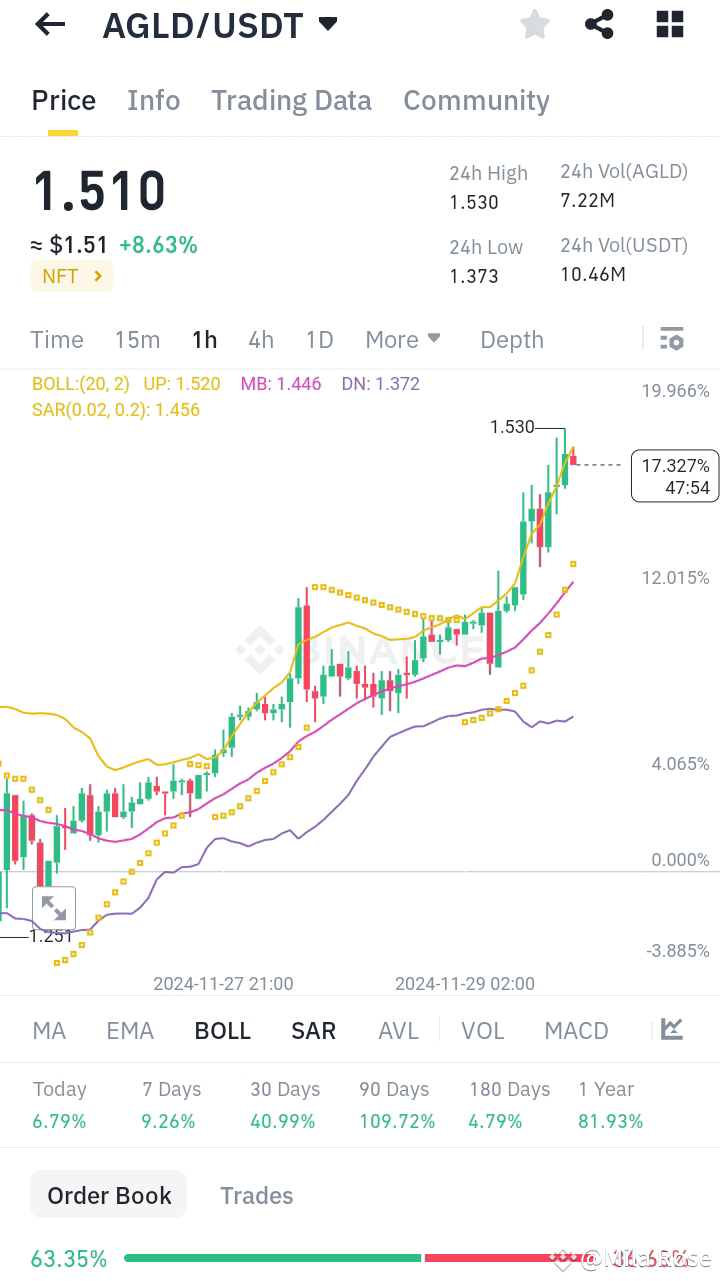Favorite AGLD/USDT with the star icon
The image size is (720, 1281).
coord(534,24)
